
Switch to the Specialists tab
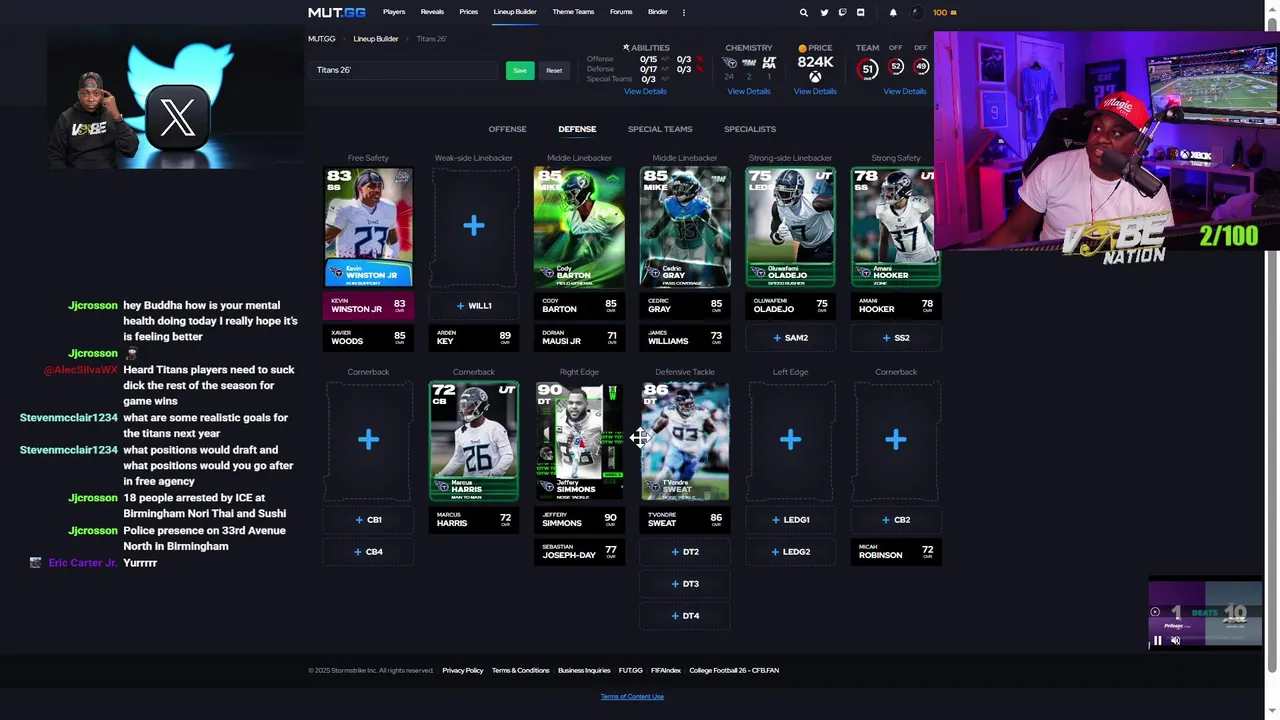point(750,129)
